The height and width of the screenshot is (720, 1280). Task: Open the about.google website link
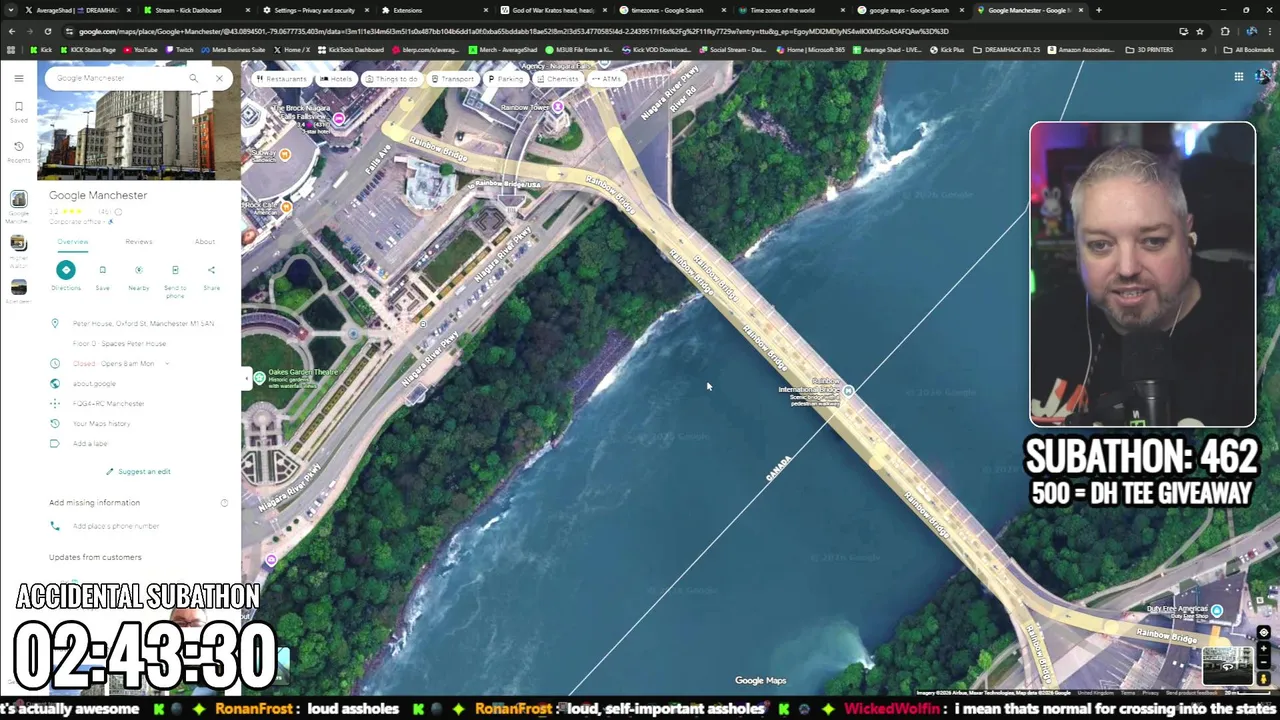coord(94,383)
